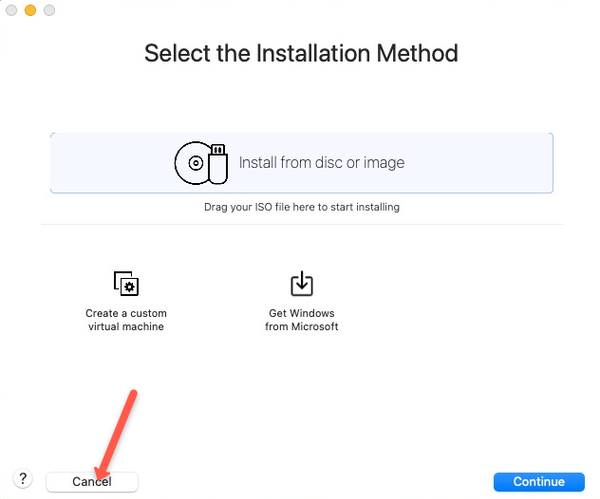Click the disc icon in install box
The width and height of the screenshot is (600, 499).
click(x=193, y=163)
